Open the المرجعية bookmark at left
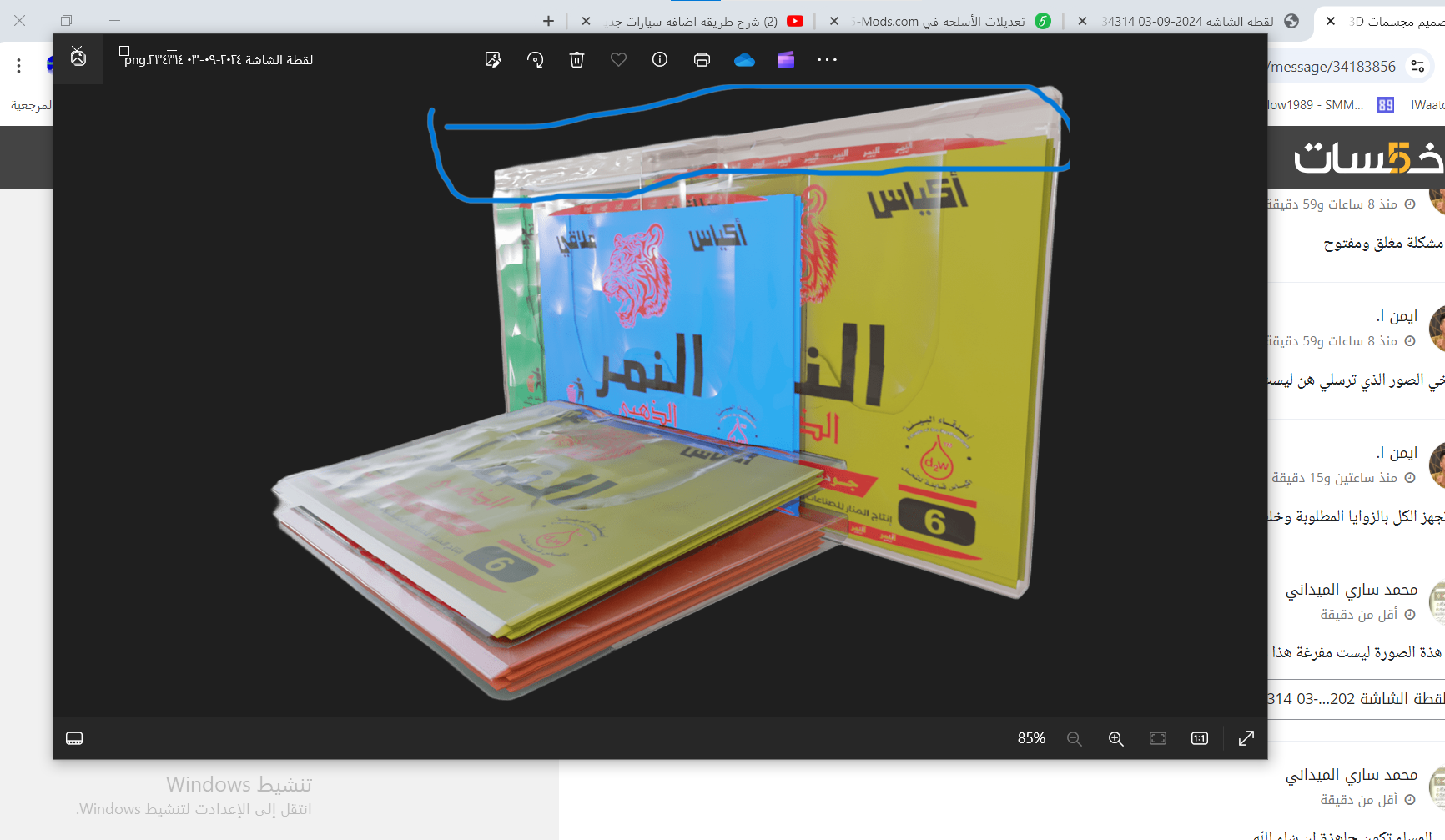Viewport: 1445px width, 840px height. (x=31, y=105)
